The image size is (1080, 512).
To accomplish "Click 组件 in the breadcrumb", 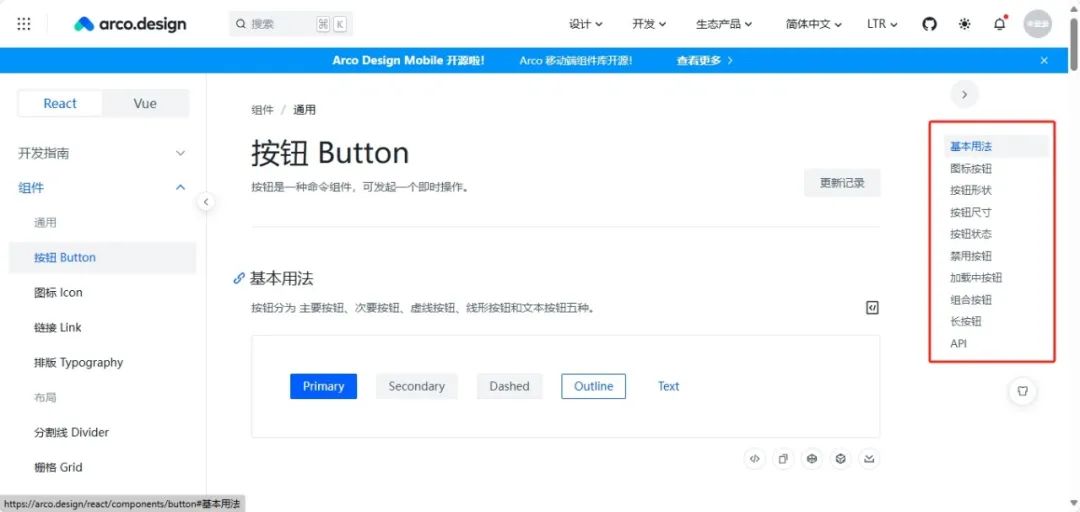I will tap(262, 110).
